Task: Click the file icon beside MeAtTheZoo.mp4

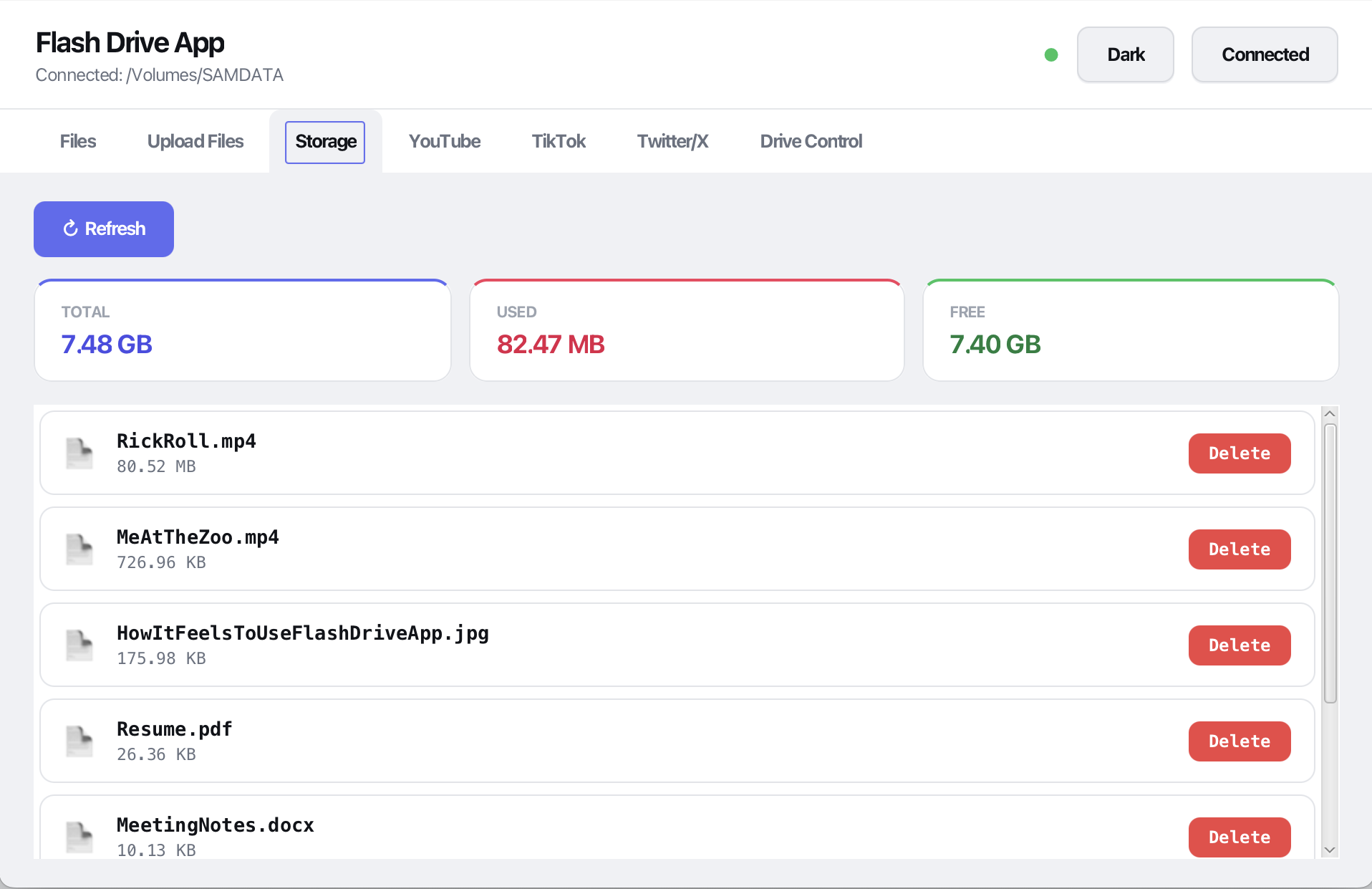Action: pyautogui.click(x=79, y=549)
